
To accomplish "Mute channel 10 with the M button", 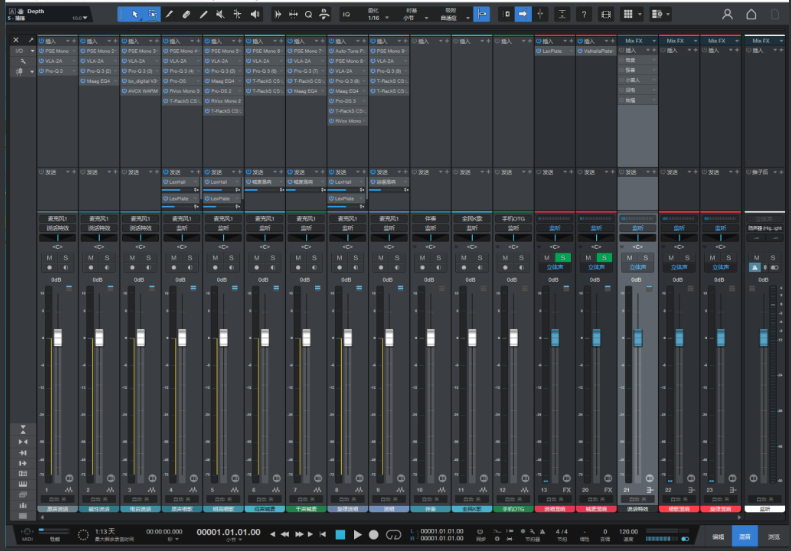I will point(422,258).
